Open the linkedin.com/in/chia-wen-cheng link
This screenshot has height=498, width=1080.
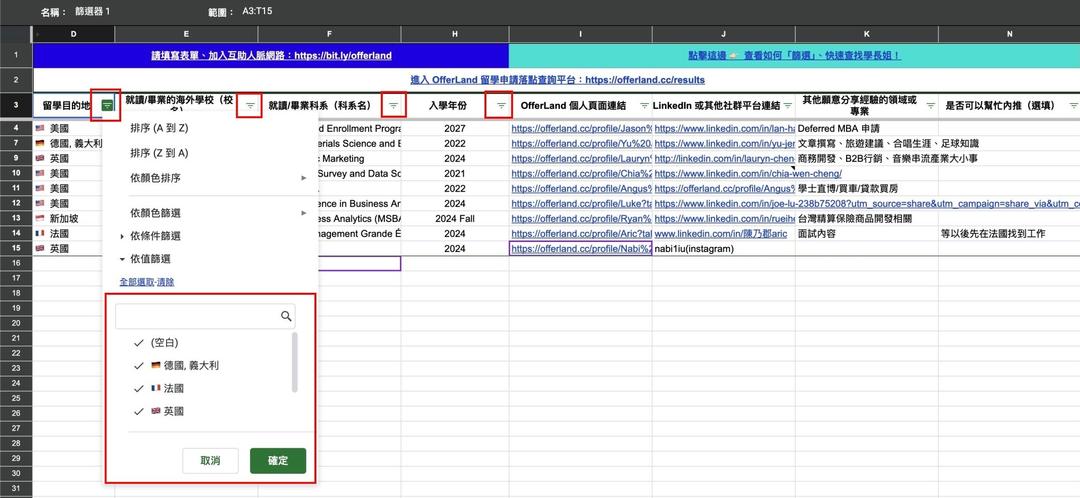point(748,174)
